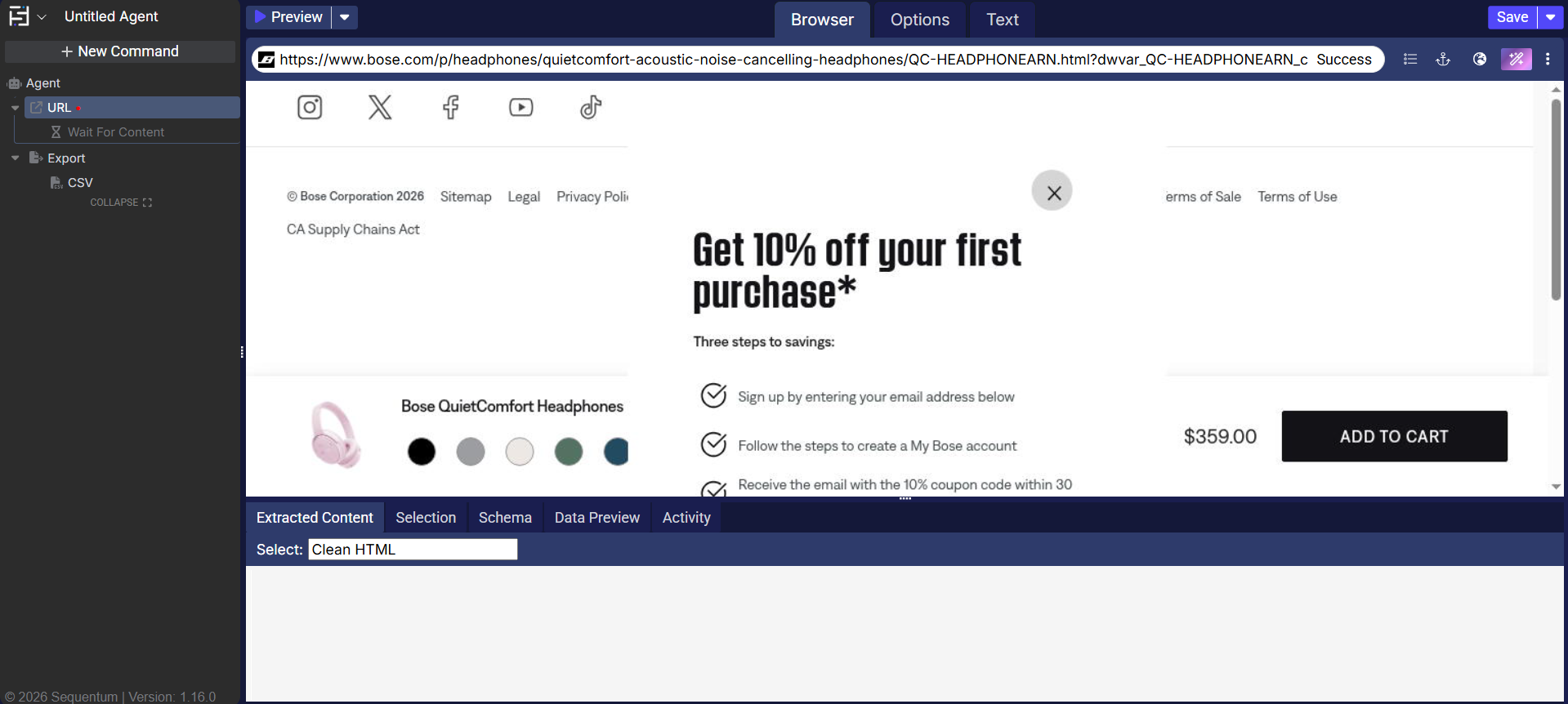Image resolution: width=1568 pixels, height=704 pixels.
Task: Switch to the Activity tab
Action: pyautogui.click(x=686, y=518)
